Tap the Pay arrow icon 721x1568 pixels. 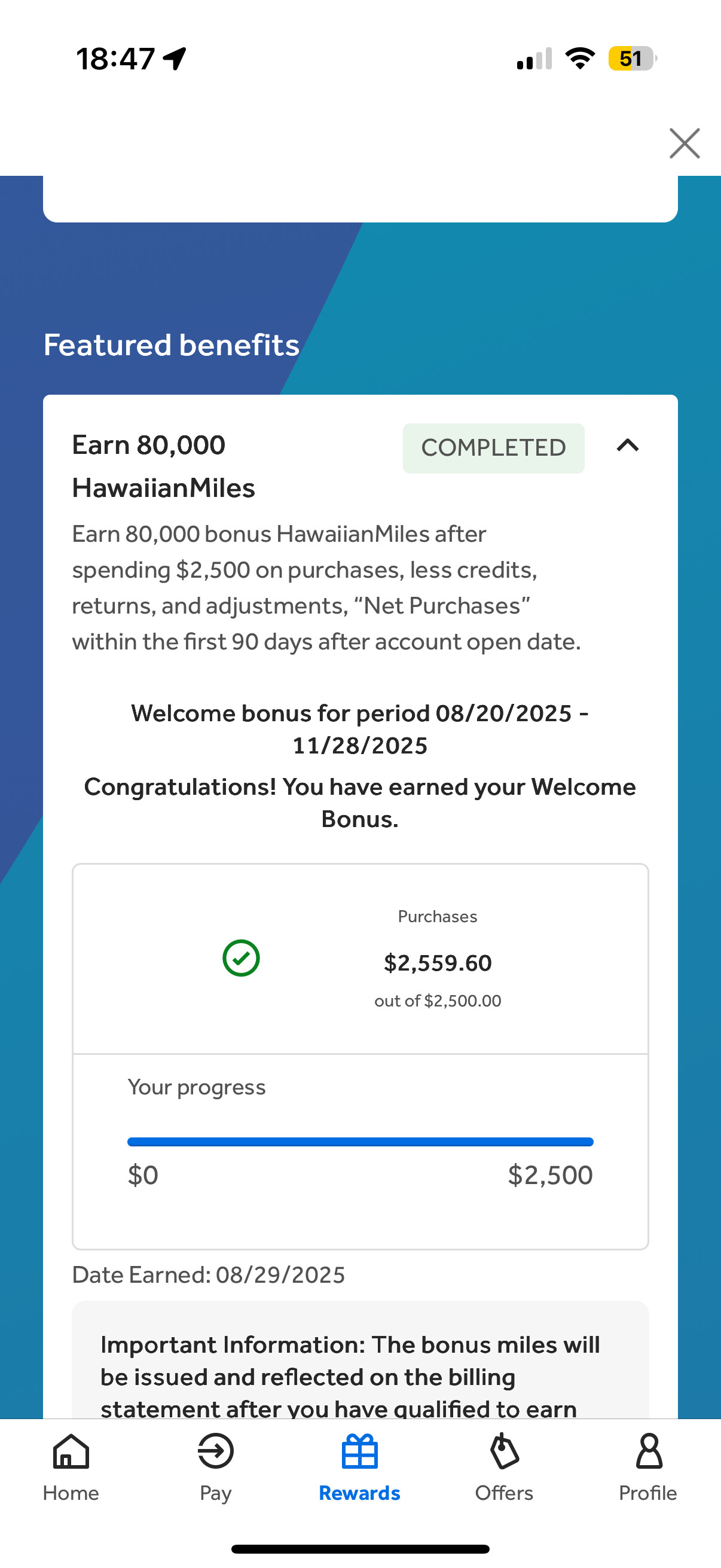[x=215, y=1451]
